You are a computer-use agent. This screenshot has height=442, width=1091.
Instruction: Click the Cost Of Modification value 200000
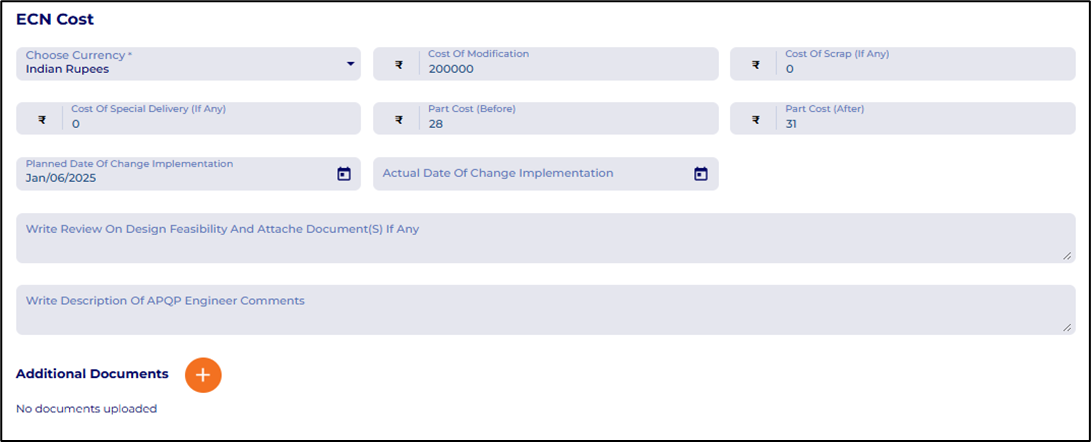pos(452,70)
